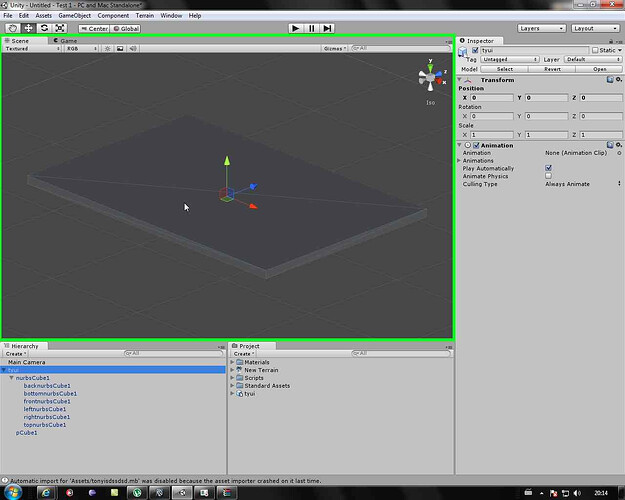The height and width of the screenshot is (500, 625).
Task: Click the blue Z axis cone on orientation gizmo
Action: pos(438,73)
